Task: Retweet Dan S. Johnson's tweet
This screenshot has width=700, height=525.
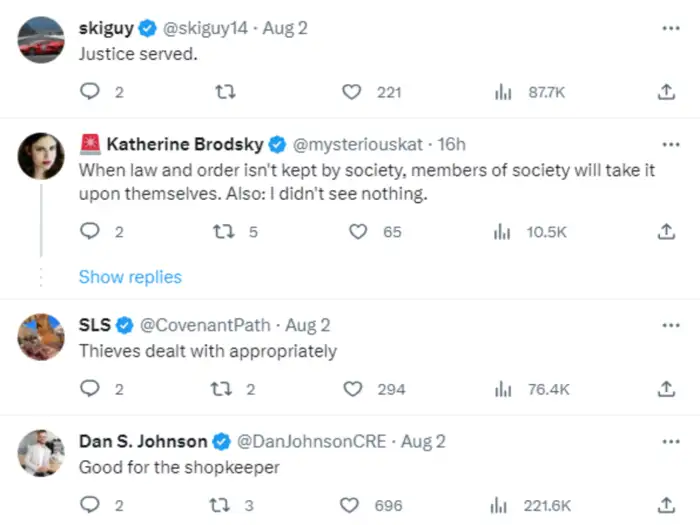Action: [225, 505]
